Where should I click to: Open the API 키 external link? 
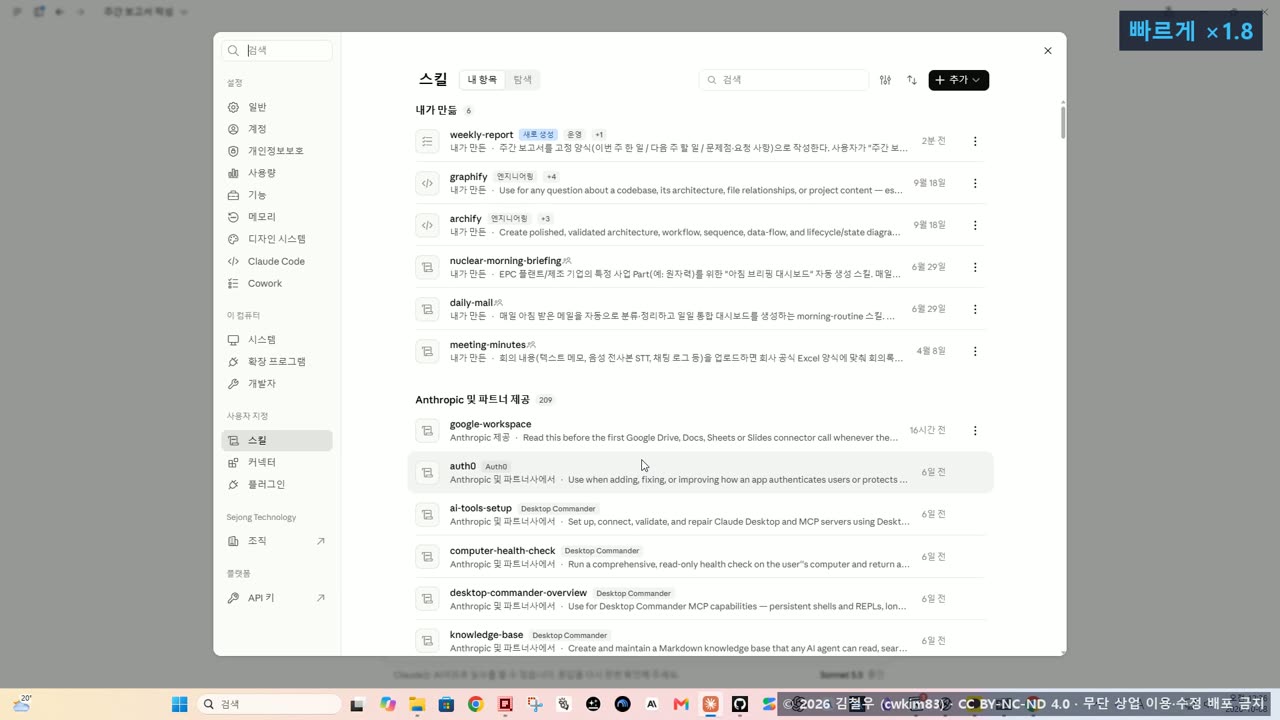(x=276, y=598)
